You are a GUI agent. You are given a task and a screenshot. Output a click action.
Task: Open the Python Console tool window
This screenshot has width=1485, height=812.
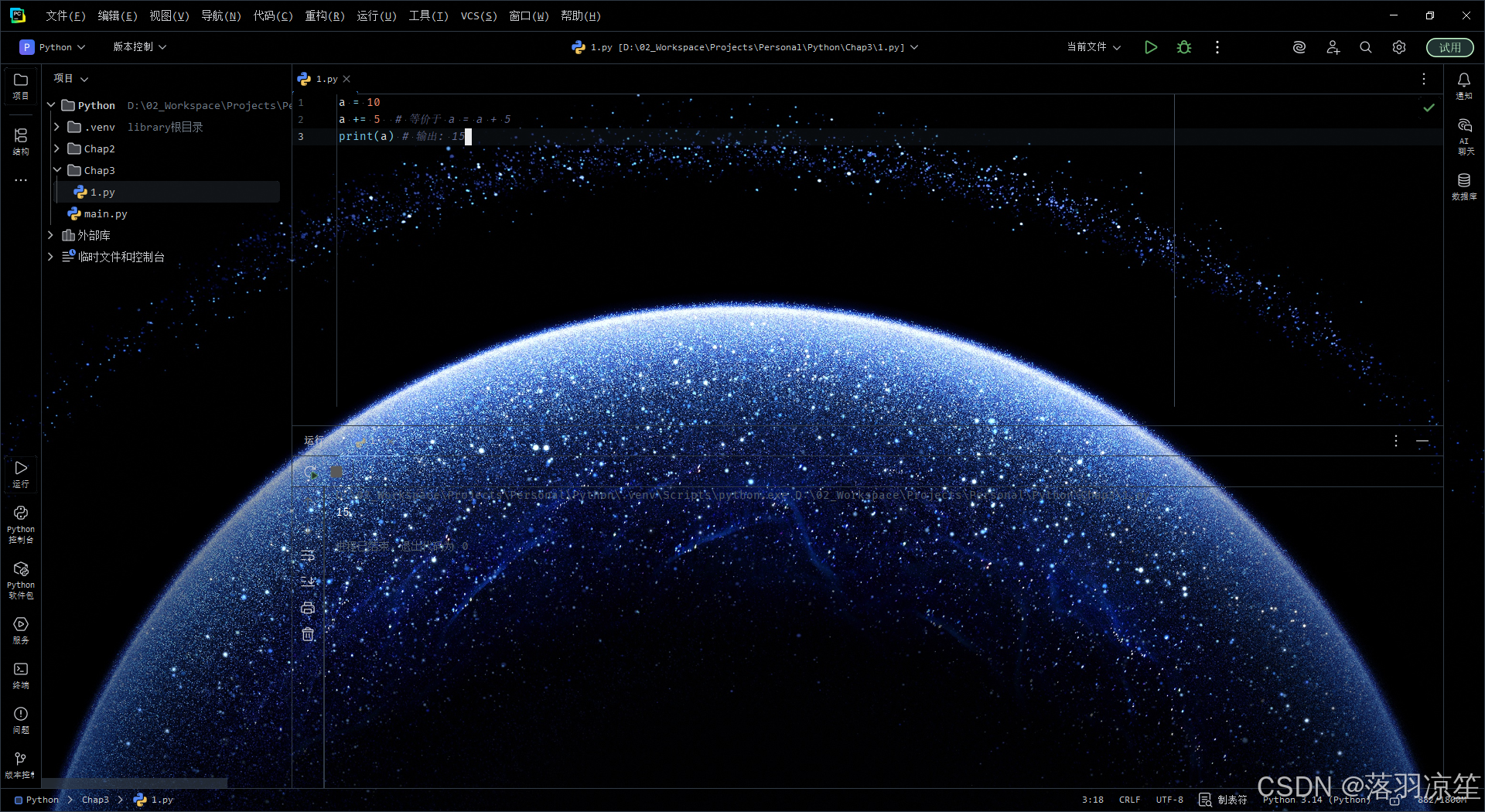[21, 524]
